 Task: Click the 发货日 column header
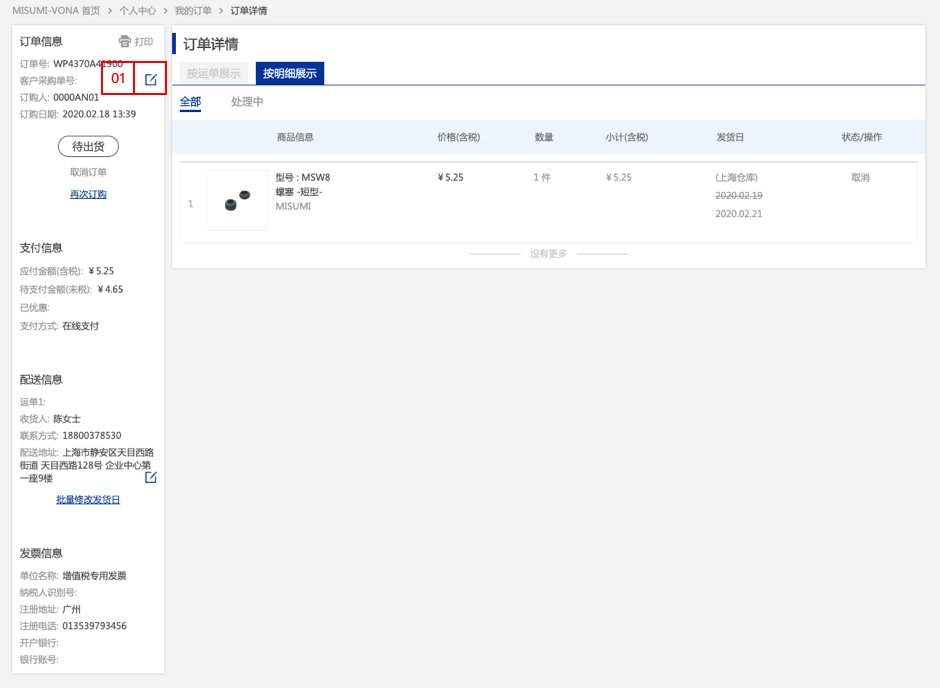point(730,137)
